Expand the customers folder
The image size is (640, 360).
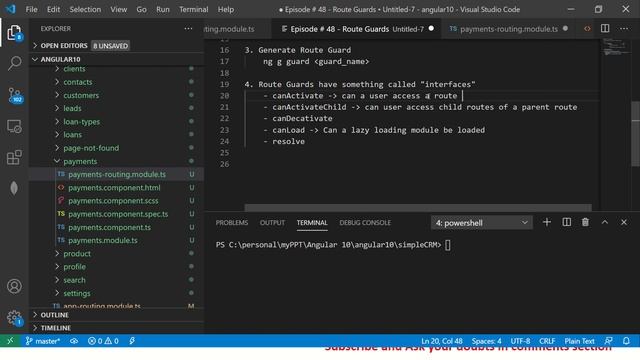pos(81,95)
